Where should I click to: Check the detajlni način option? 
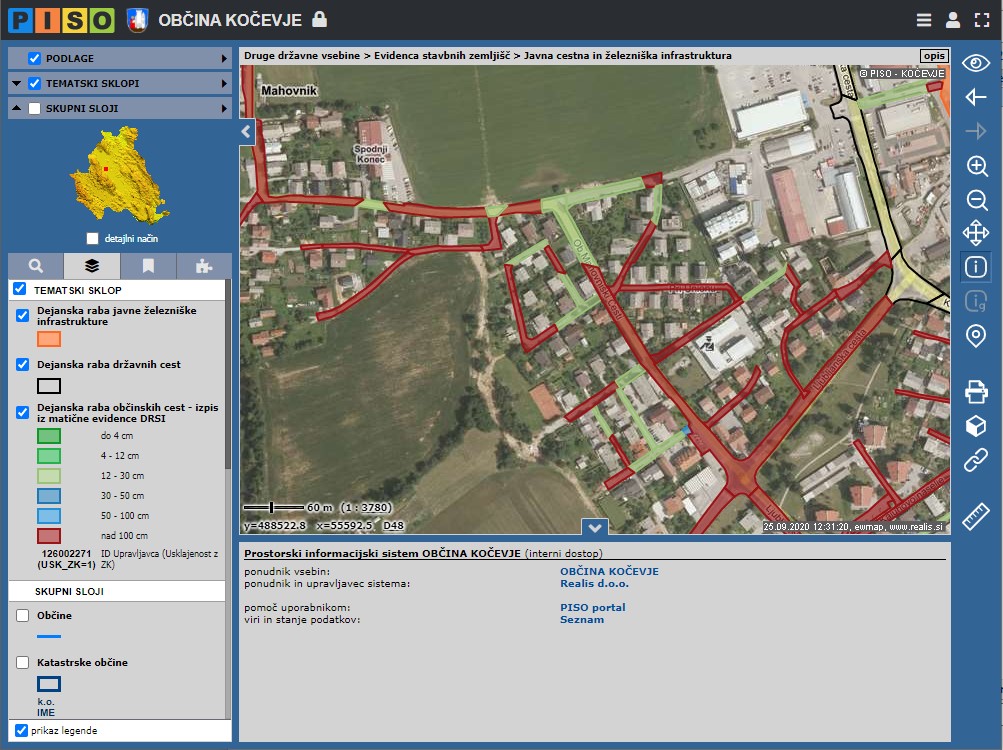(x=93, y=239)
